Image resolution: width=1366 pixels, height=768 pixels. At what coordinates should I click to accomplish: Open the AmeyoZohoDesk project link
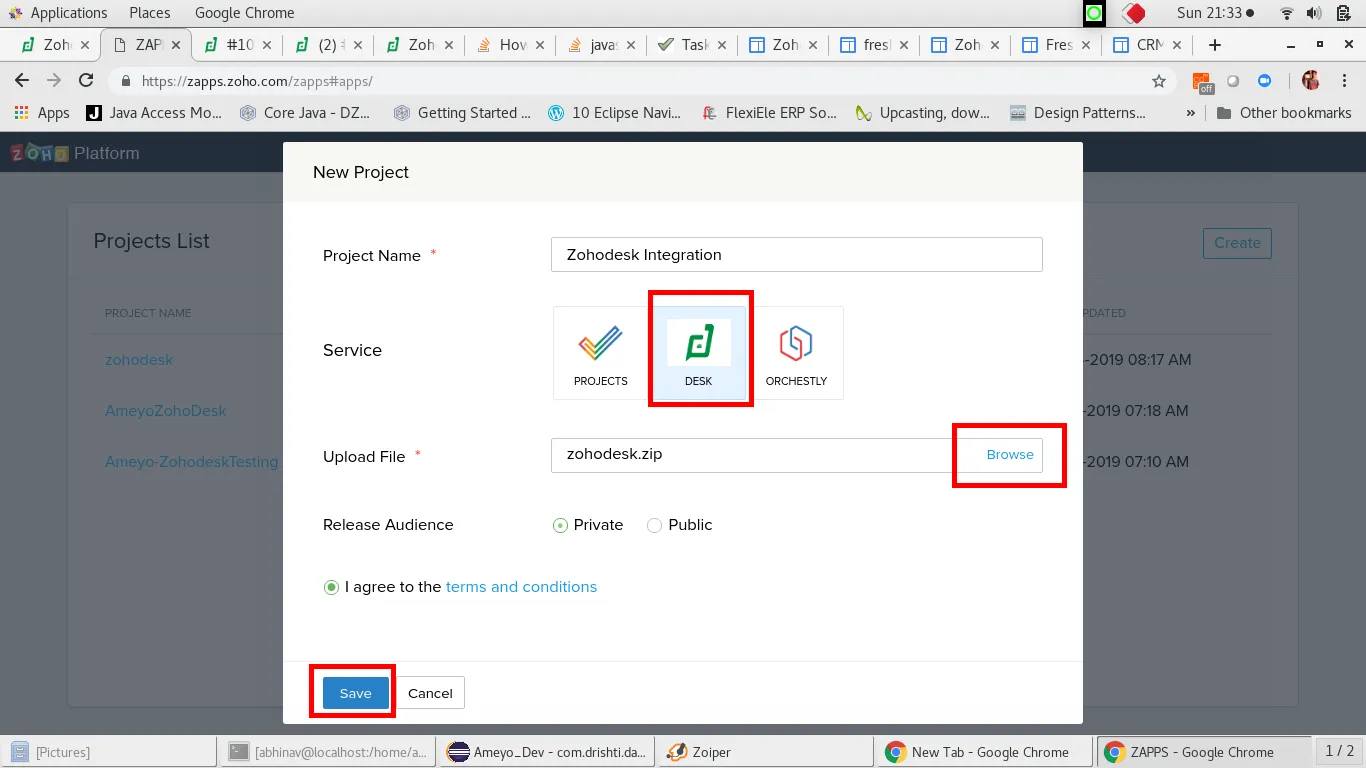166,411
